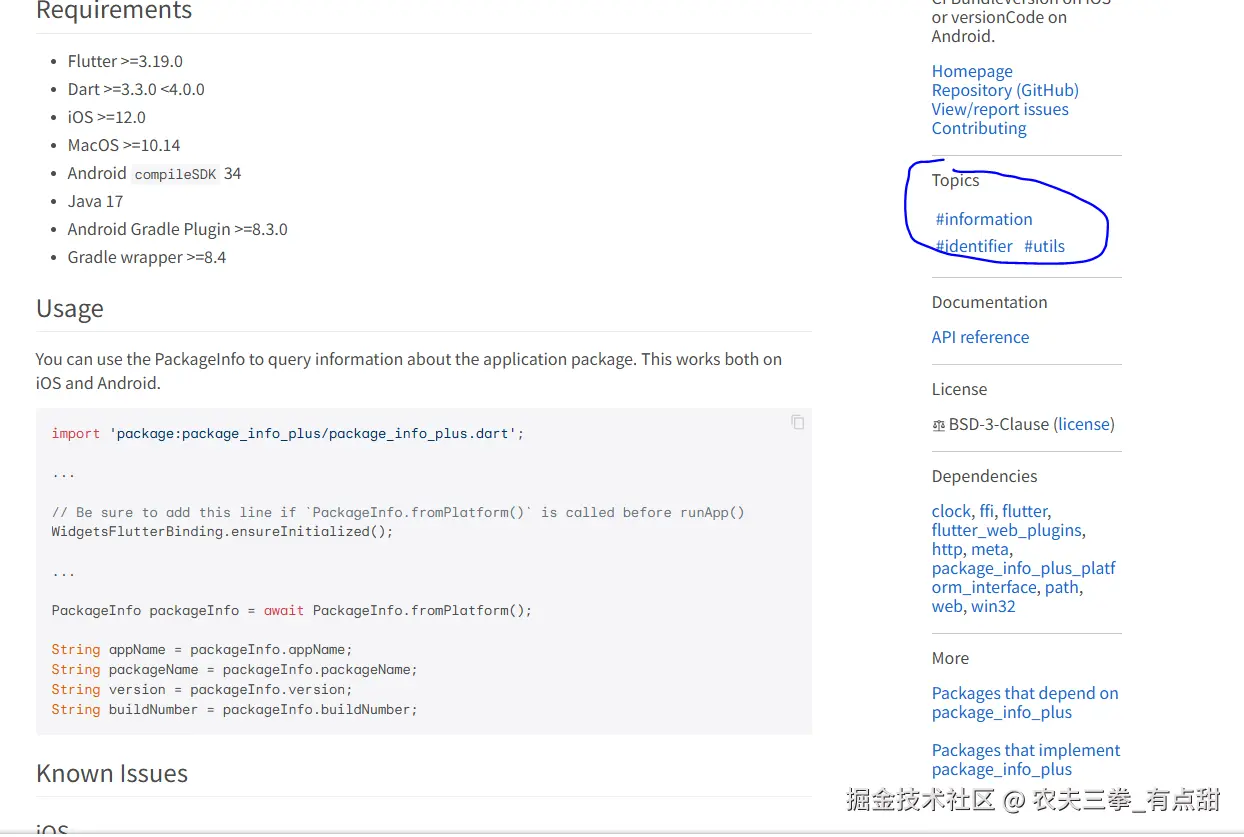The width and height of the screenshot is (1244, 837).
Task: Click the More sidebar heading
Action: [950, 658]
